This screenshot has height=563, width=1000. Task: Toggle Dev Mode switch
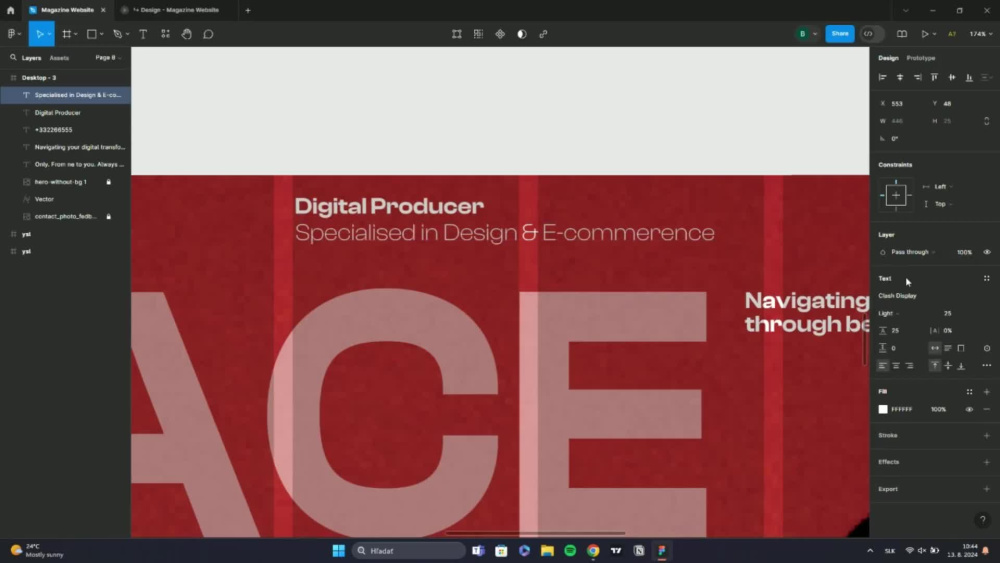(872, 34)
